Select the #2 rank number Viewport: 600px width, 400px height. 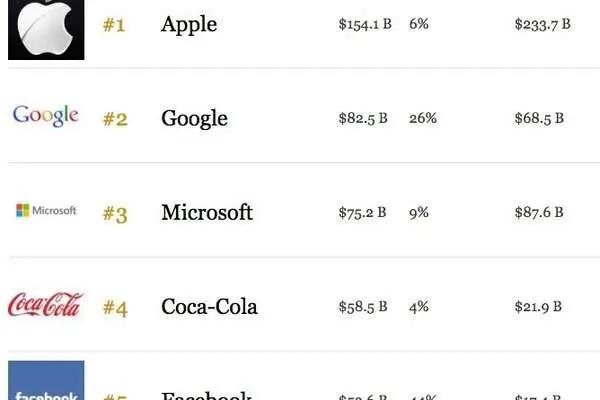coord(115,119)
